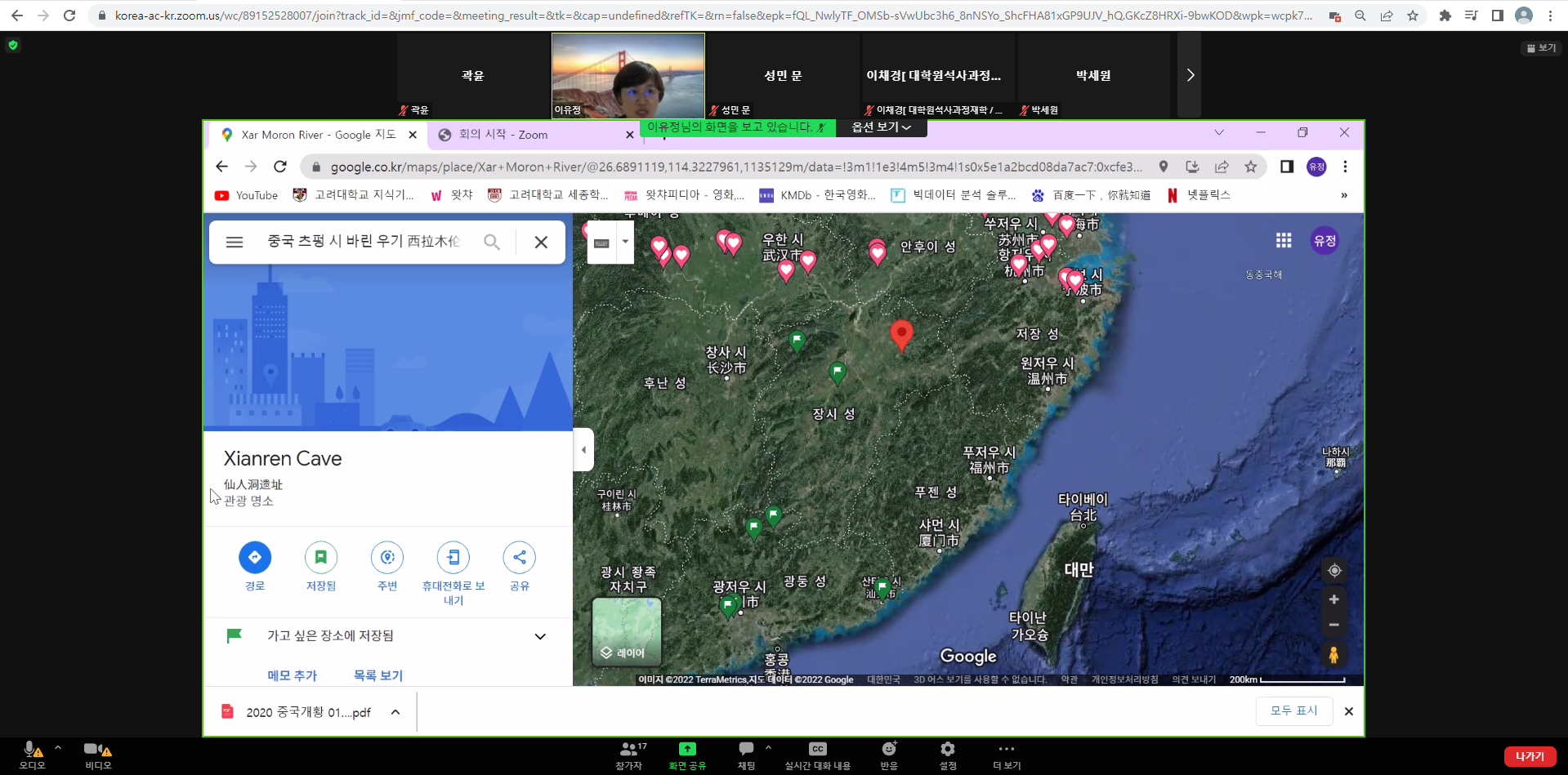Click the Nearby (주변) icon
Screen dimensions: 1568x775
coord(387,558)
